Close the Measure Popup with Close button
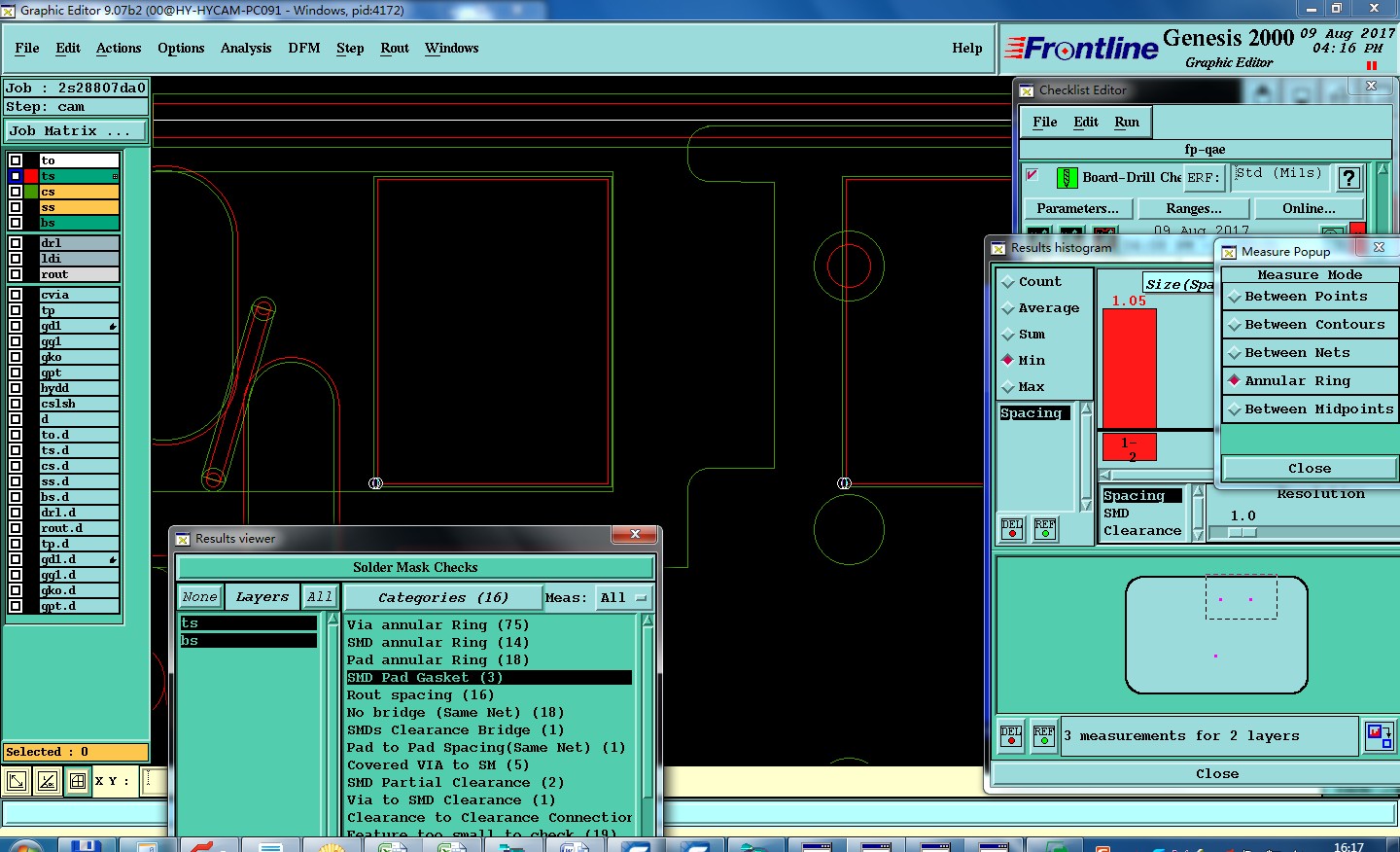Screen dimensions: 1400x852 (1309, 469)
